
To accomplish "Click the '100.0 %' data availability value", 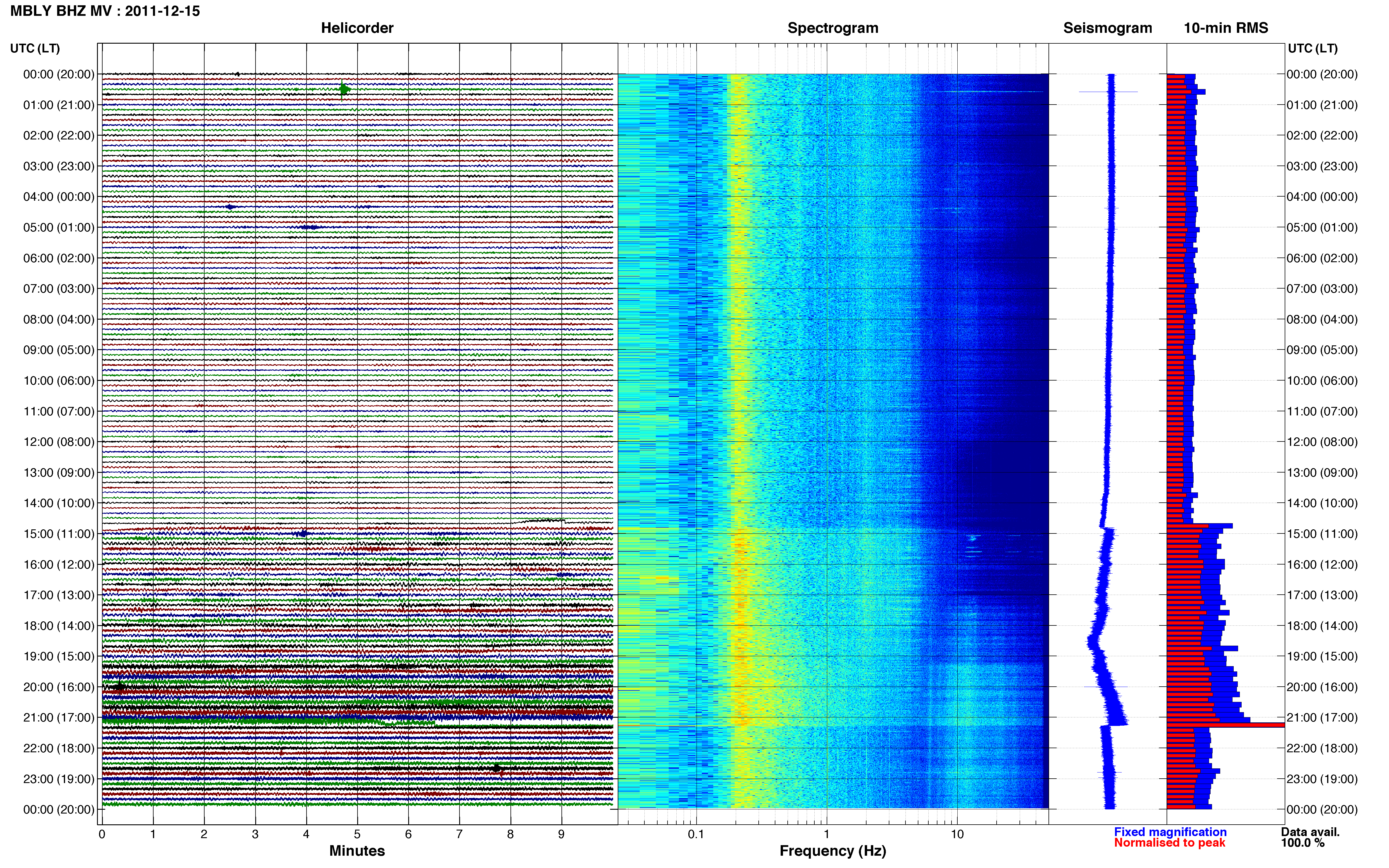I will [x=1303, y=843].
